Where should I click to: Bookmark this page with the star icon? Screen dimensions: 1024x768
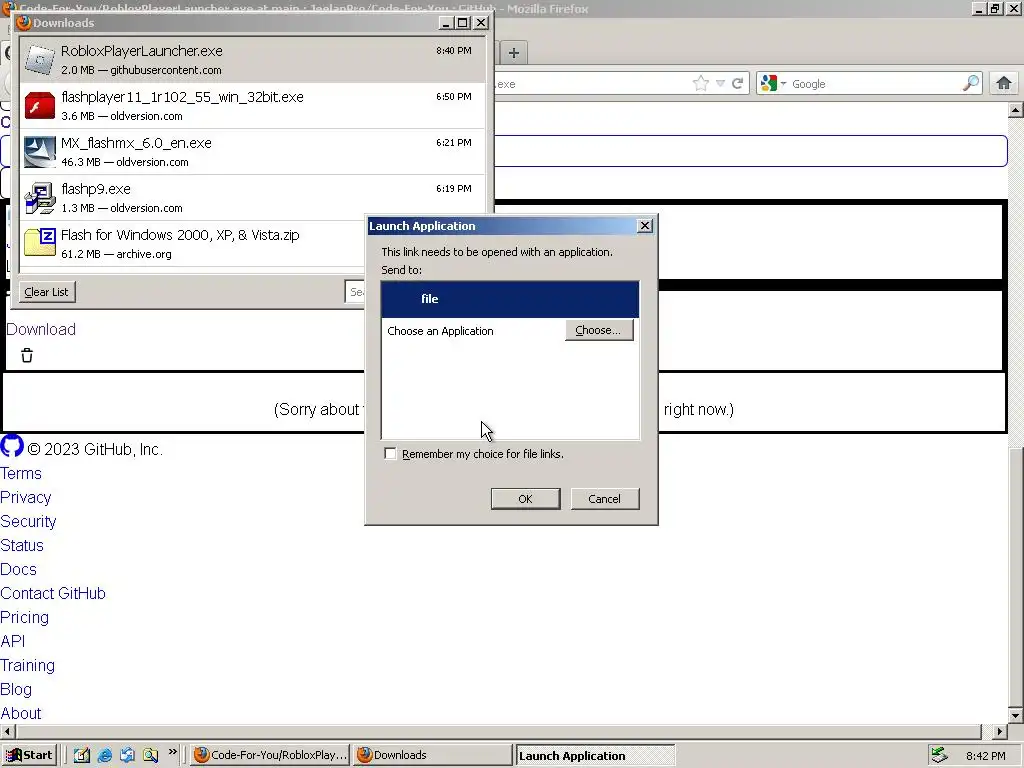click(x=701, y=84)
